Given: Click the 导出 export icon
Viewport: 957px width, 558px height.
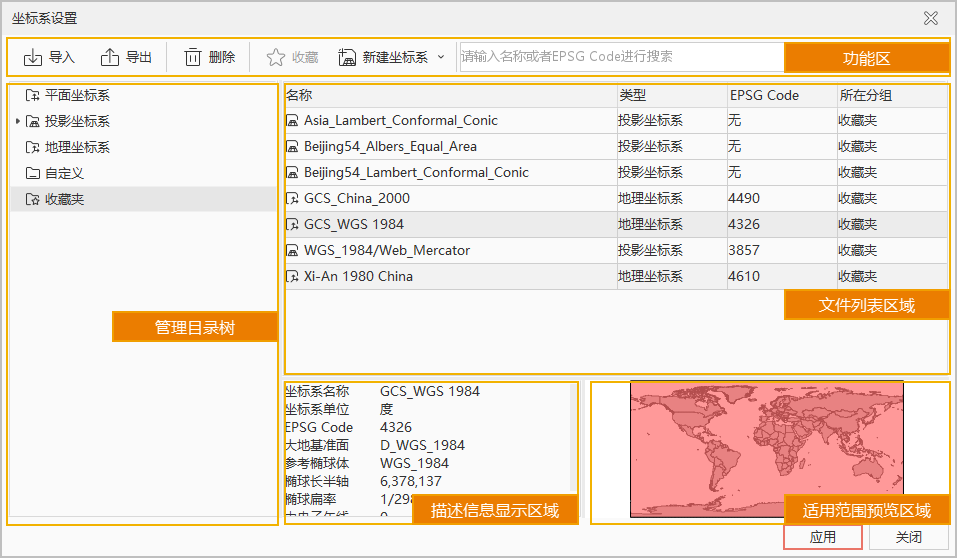Looking at the screenshot, I should point(110,57).
